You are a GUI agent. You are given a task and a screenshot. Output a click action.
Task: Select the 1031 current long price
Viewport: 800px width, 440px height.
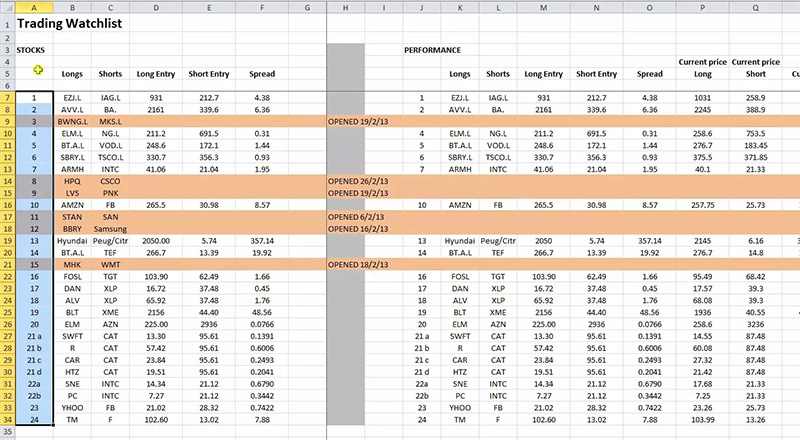point(703,97)
